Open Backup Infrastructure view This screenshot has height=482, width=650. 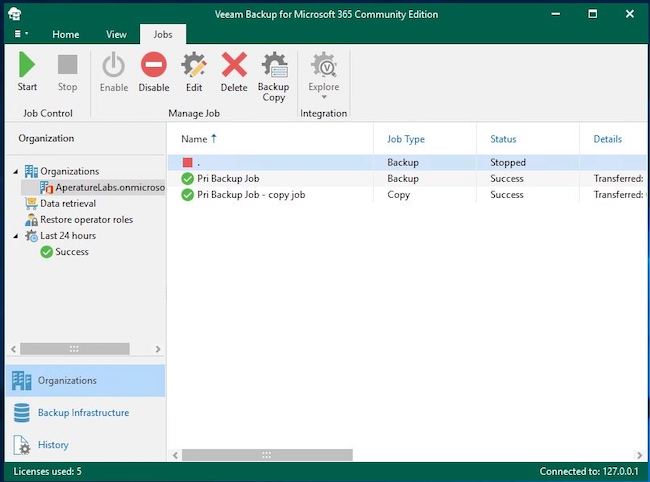pos(83,413)
